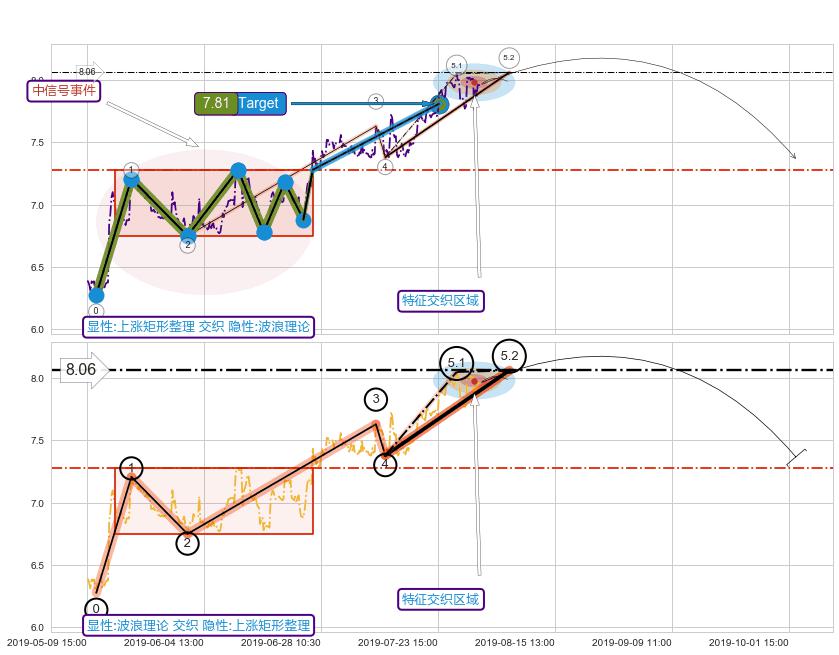
Task: Click small wave marker 5.2 in top chart
Action: 508,58
